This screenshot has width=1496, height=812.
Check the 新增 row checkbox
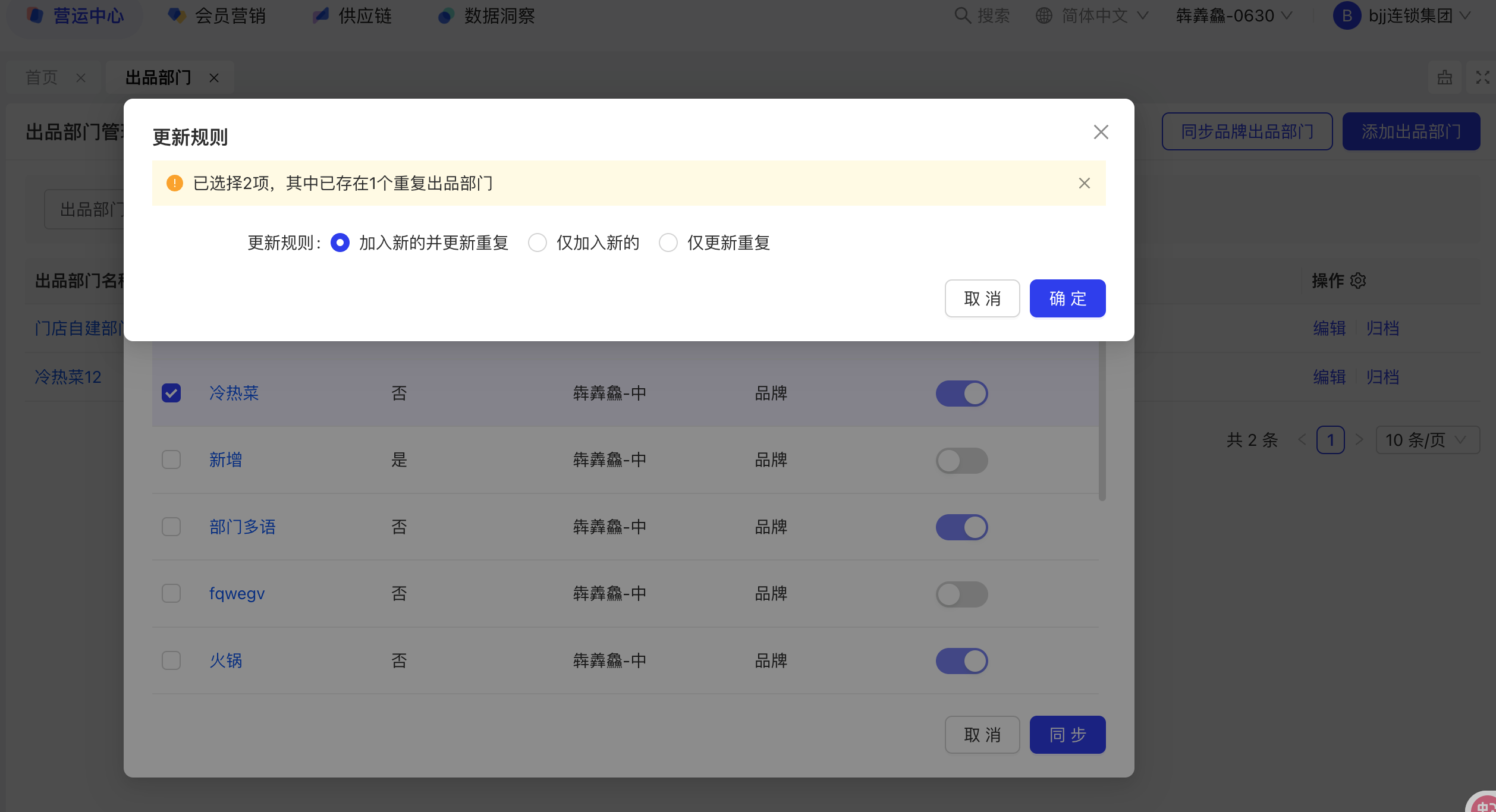click(x=171, y=459)
